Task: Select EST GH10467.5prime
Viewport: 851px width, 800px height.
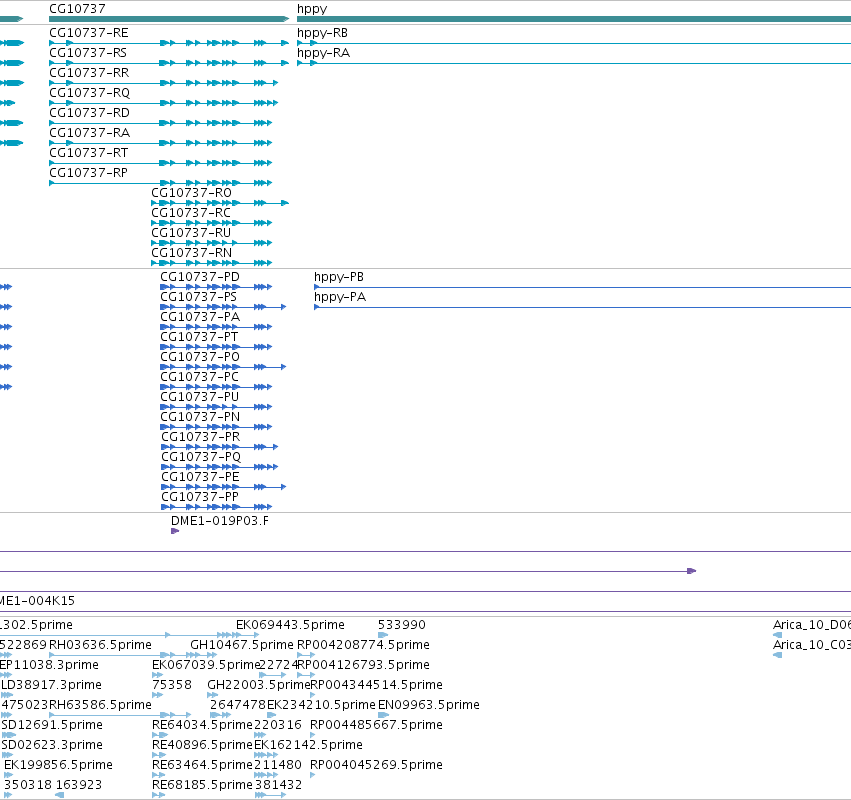Action: click(242, 645)
